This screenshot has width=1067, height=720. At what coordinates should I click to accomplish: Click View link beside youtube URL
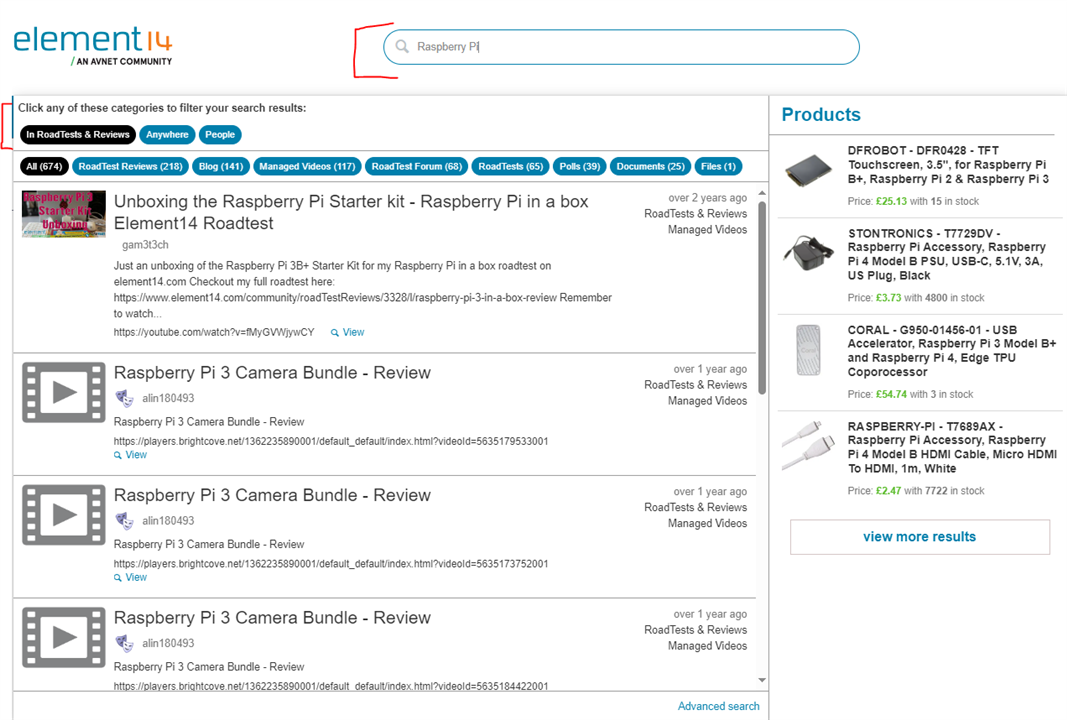point(353,332)
